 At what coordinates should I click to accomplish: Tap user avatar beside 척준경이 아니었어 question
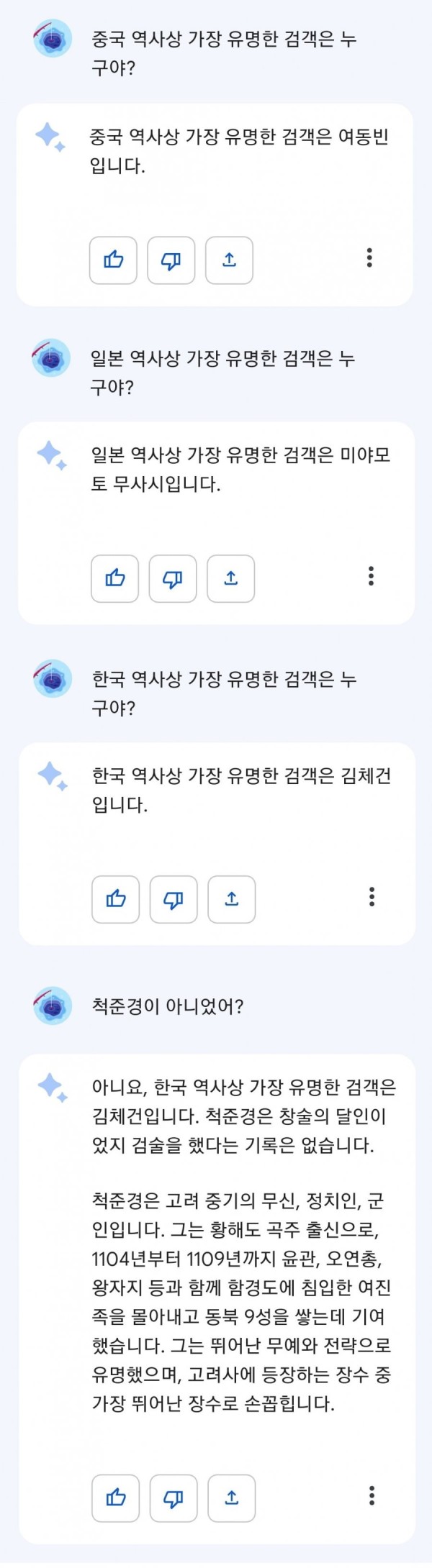53,1006
